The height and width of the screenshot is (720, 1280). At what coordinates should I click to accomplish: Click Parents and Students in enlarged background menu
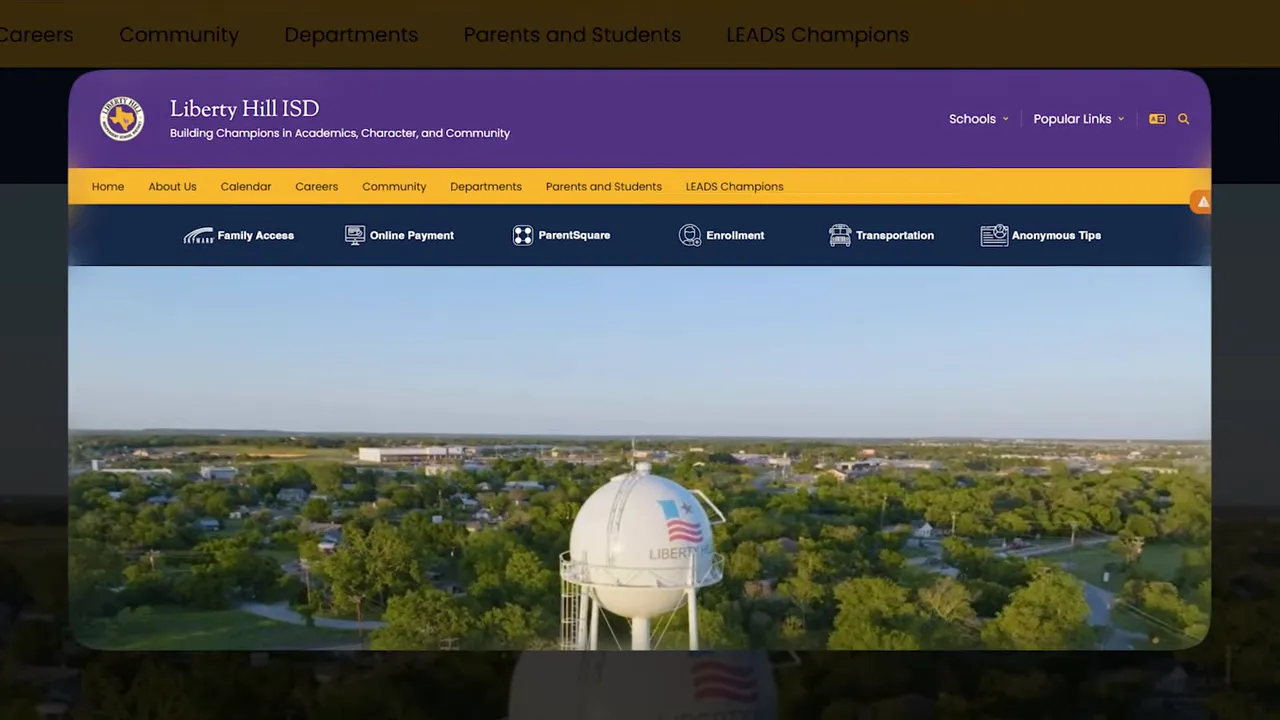point(572,35)
